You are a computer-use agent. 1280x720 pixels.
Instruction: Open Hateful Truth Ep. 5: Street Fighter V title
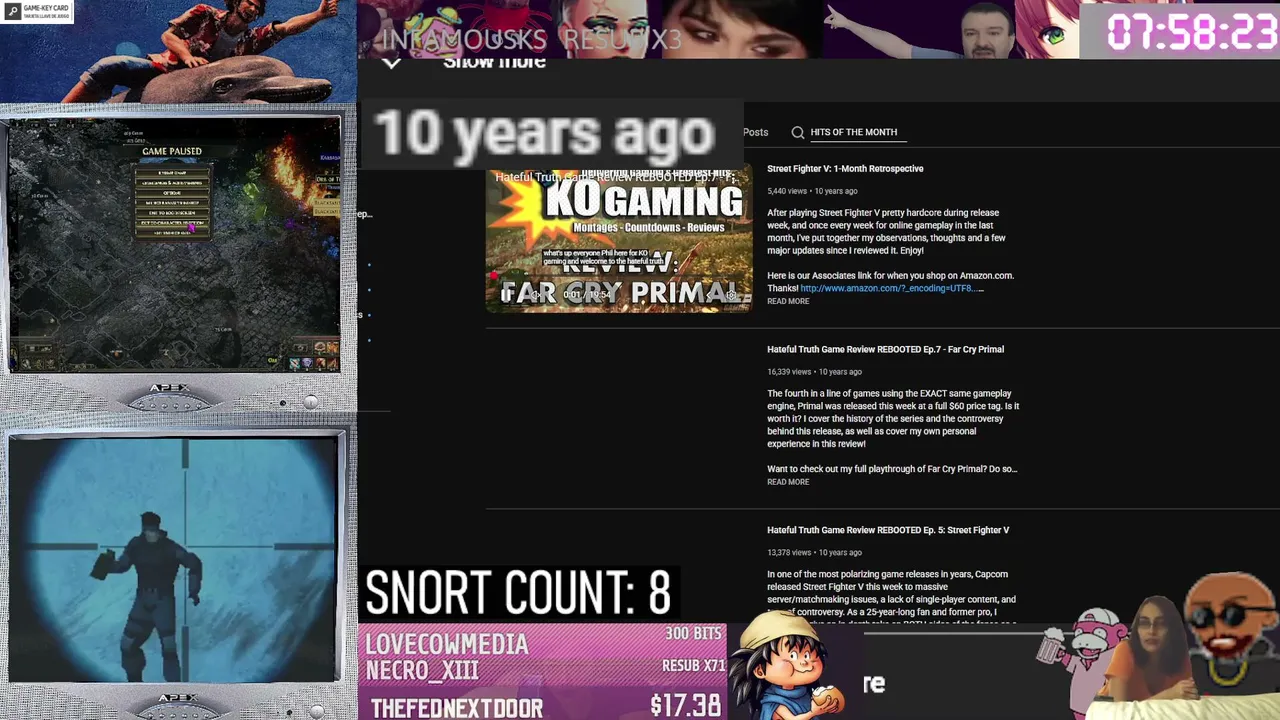click(888, 531)
